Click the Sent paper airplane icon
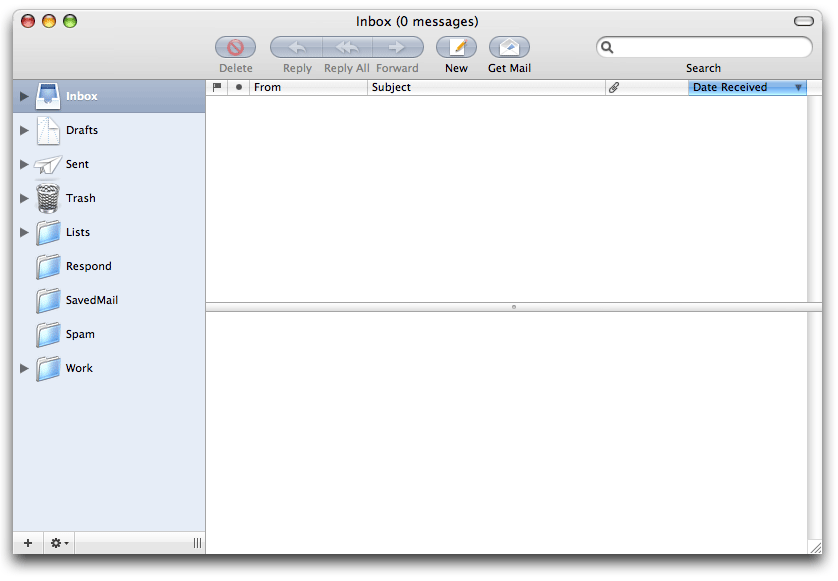838x581 pixels. [48, 165]
